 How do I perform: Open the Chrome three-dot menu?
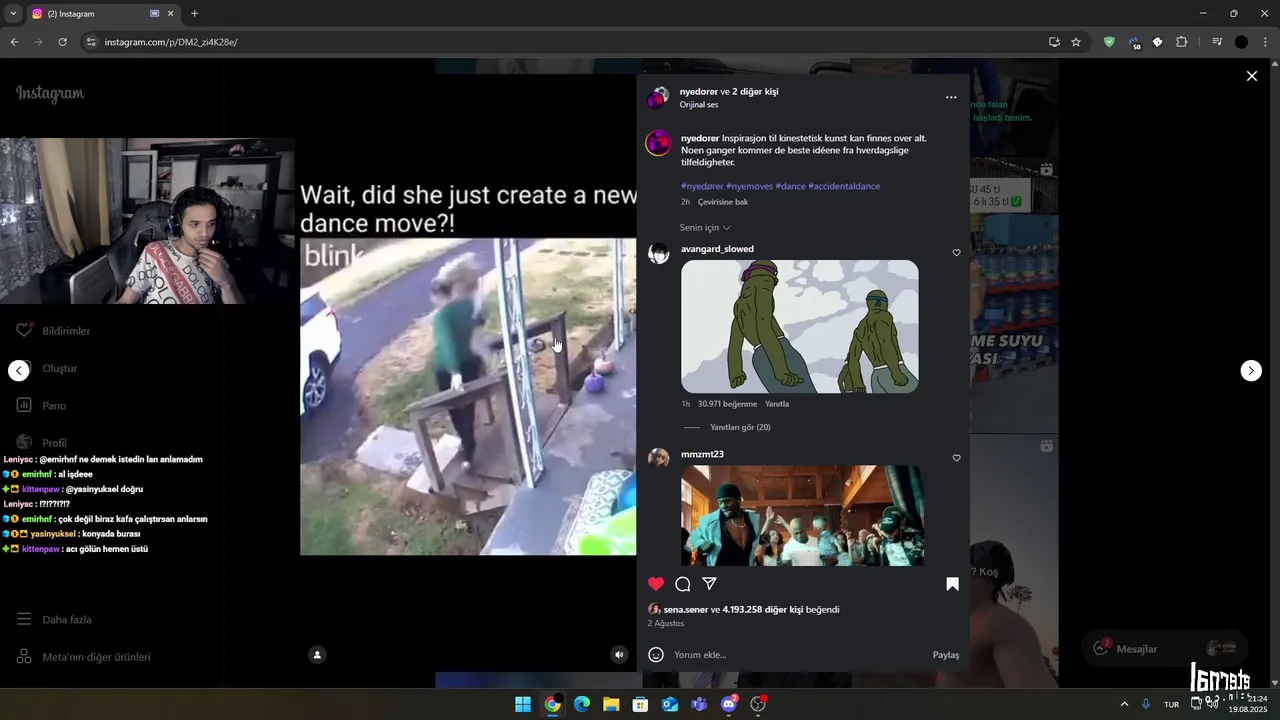(x=1266, y=42)
